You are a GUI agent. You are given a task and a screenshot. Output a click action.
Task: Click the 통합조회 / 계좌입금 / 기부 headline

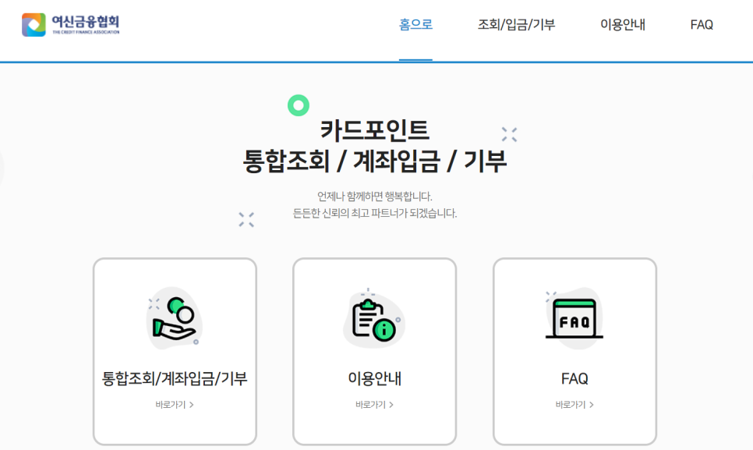pos(375,161)
